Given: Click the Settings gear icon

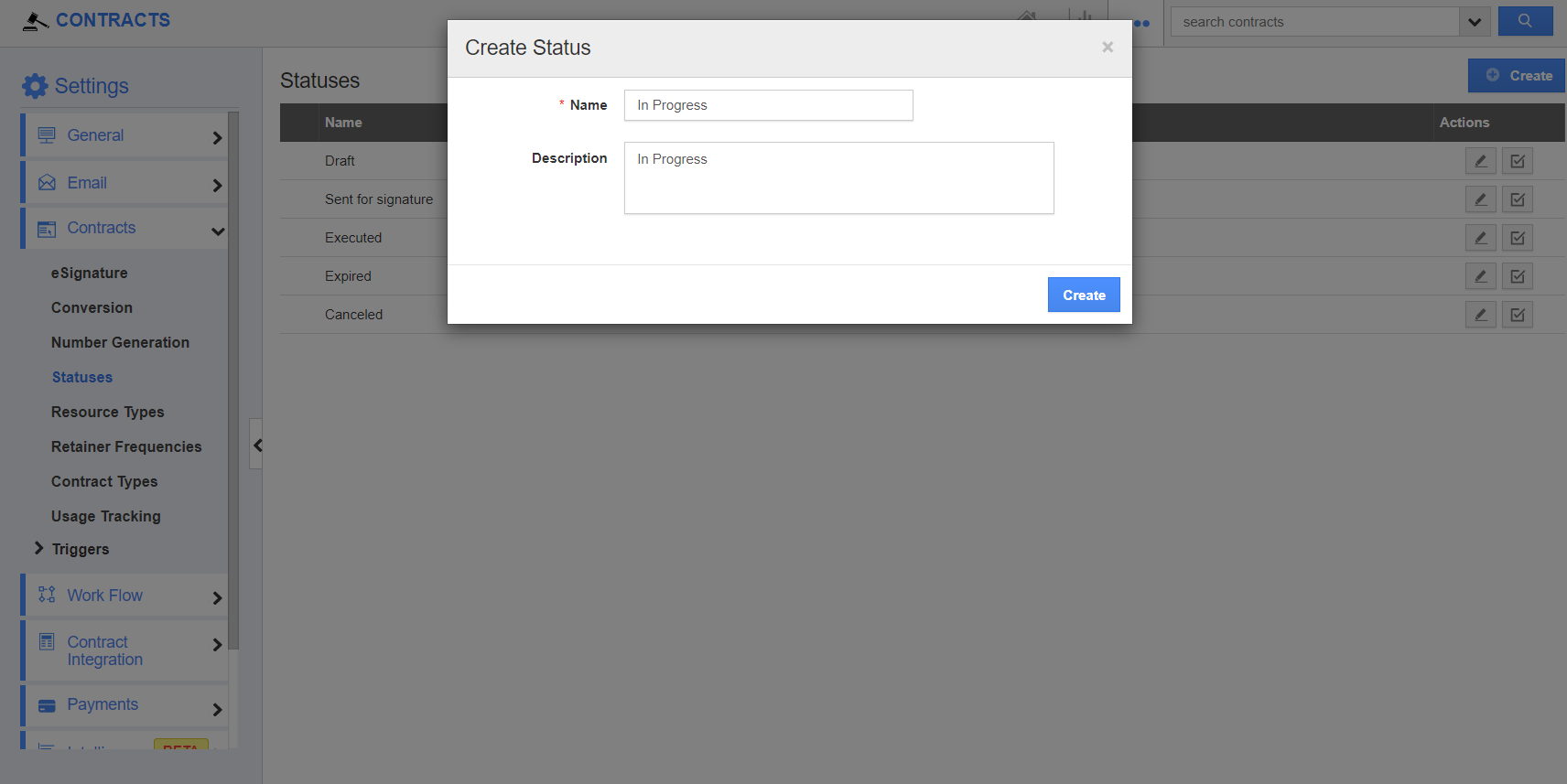Looking at the screenshot, I should [x=35, y=86].
